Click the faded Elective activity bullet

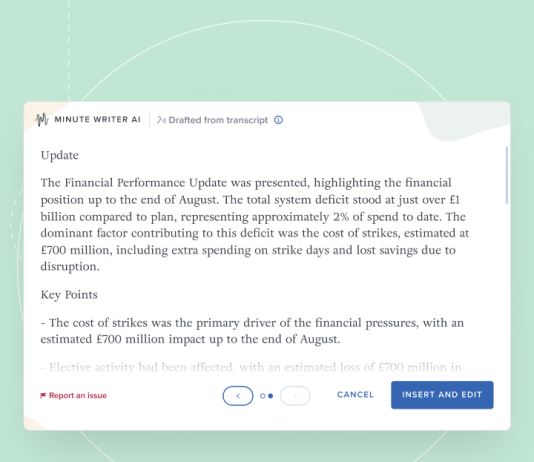251,367
